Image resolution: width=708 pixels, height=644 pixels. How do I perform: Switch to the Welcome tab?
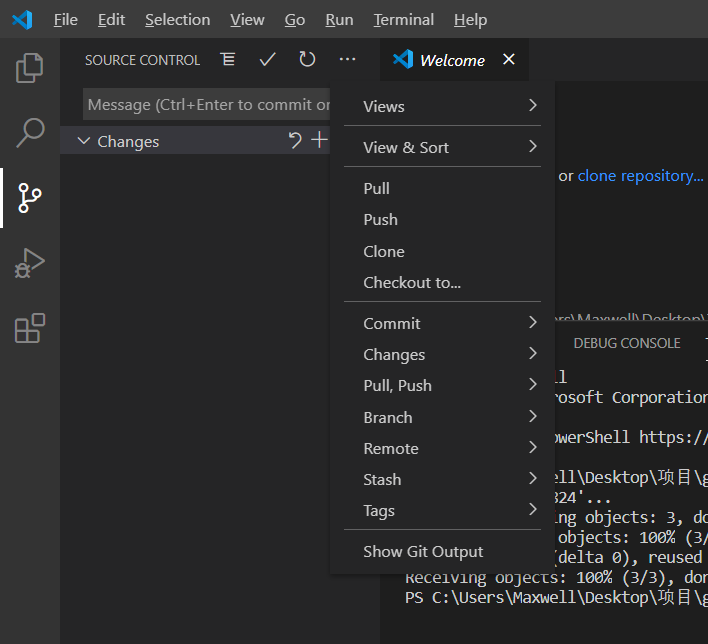[454, 60]
